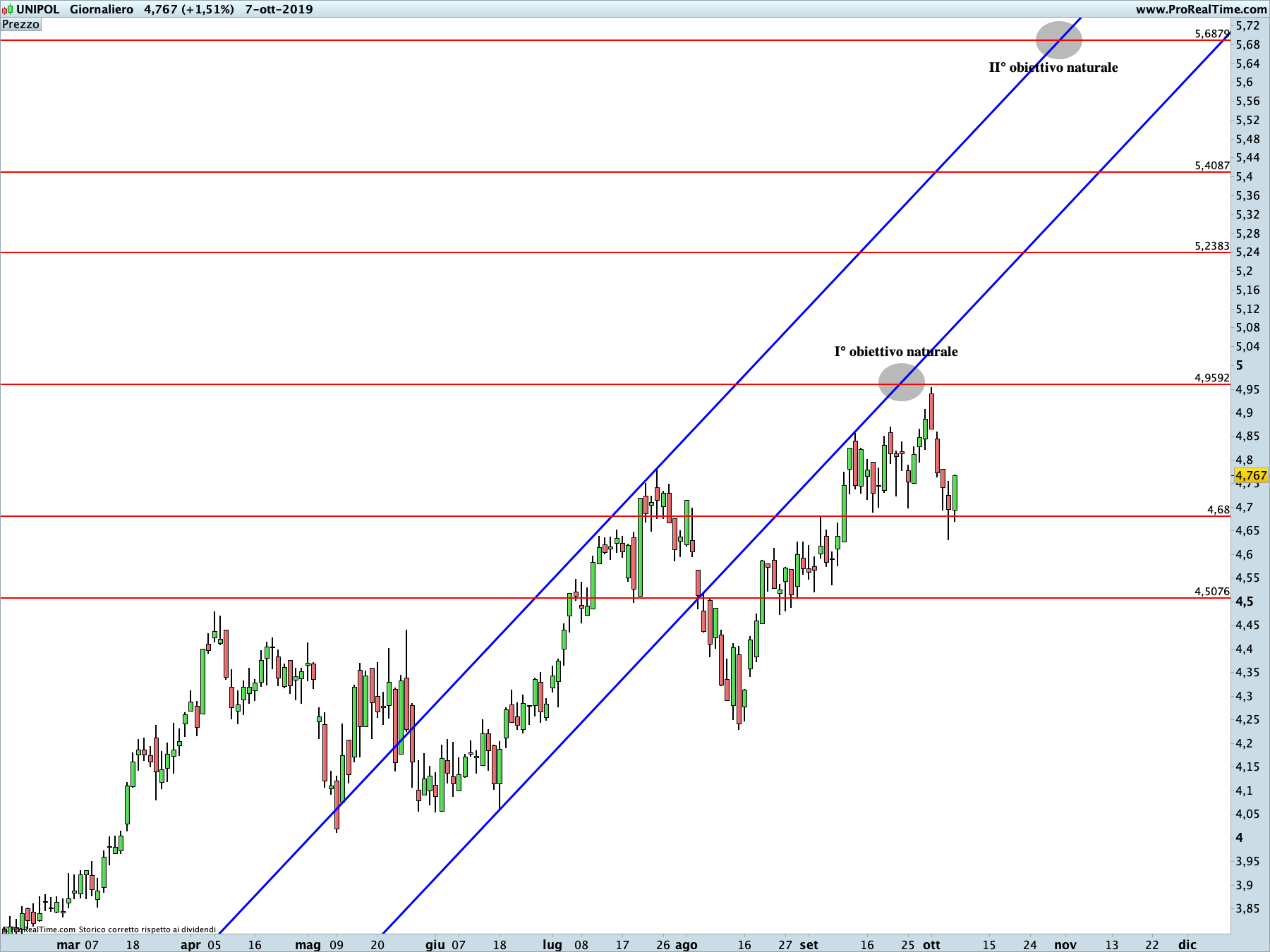Click the price 4,767 (+1,51%) in the header
Viewport: 1270px width, 952px height.
tap(189, 9)
